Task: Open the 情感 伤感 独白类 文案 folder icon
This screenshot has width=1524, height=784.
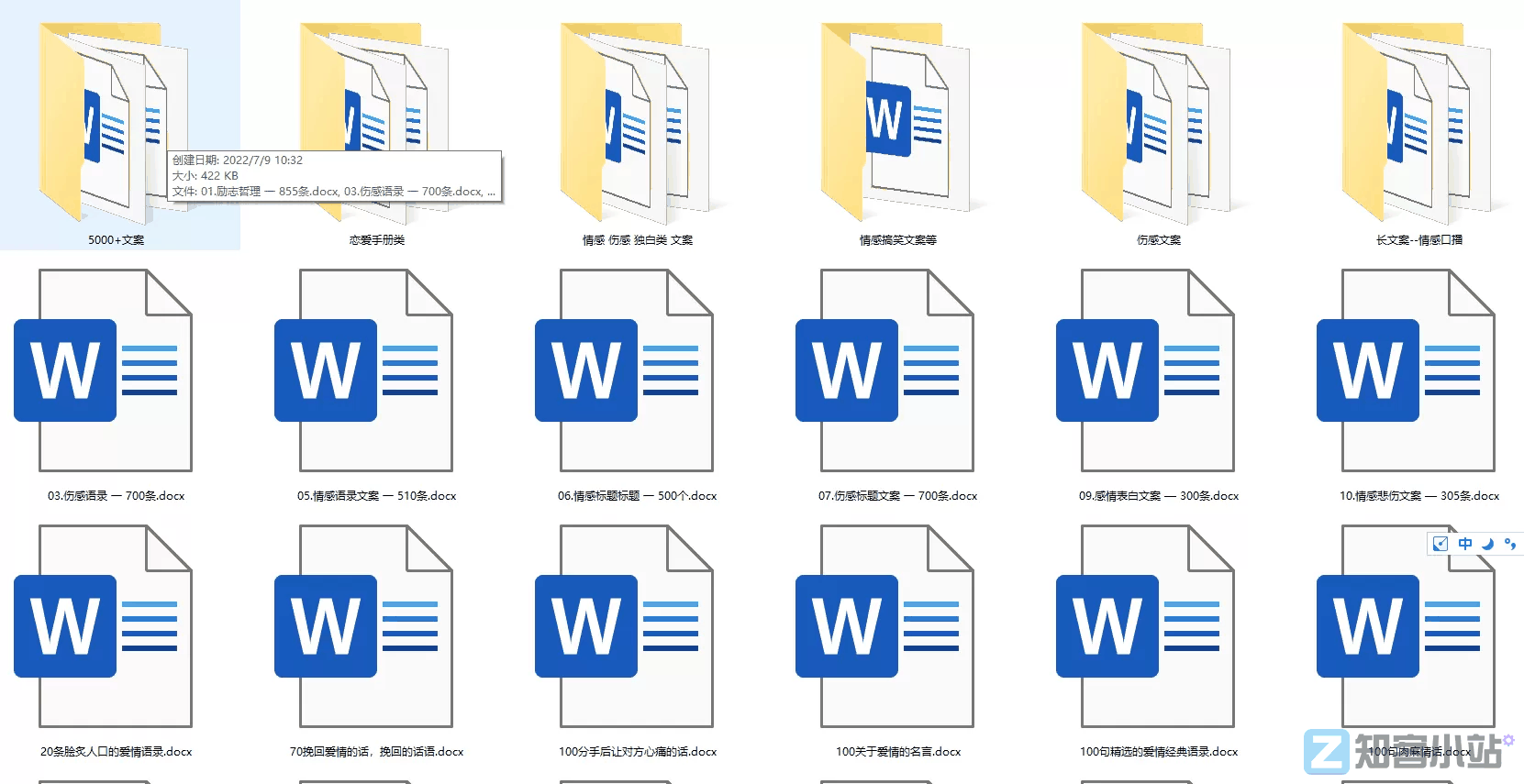Action: (637, 125)
